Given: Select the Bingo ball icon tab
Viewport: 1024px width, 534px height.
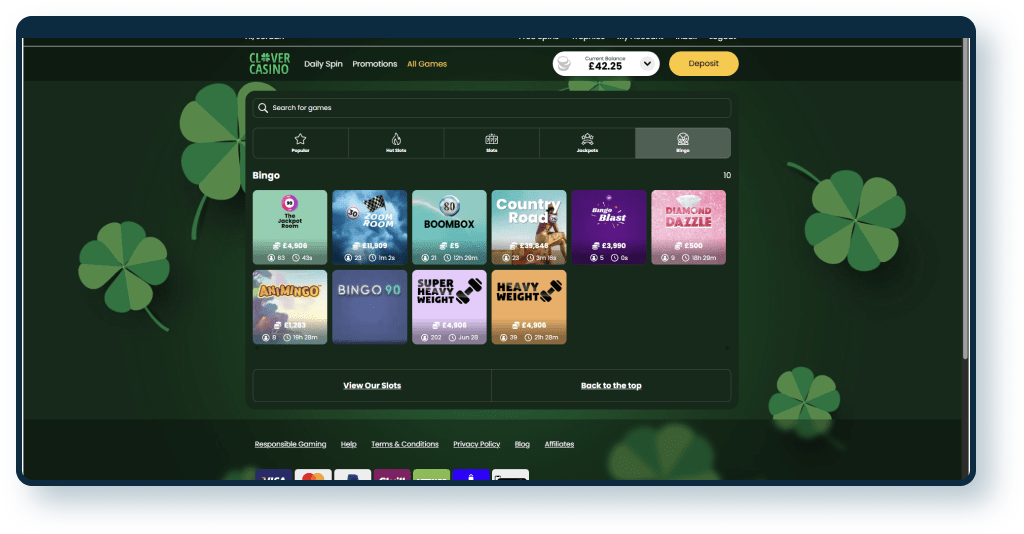Looking at the screenshot, I should 682,143.
